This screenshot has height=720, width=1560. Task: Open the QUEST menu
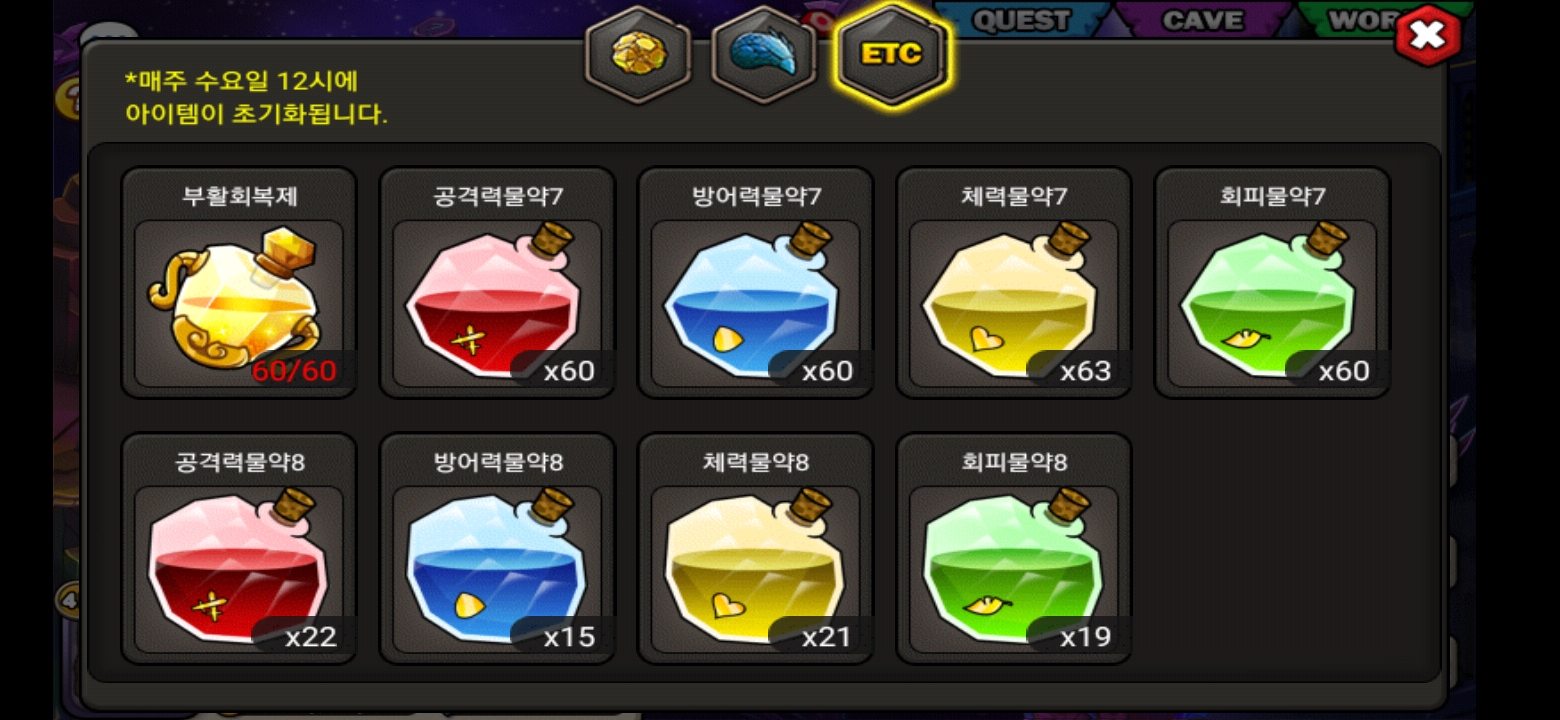[x=1021, y=20]
